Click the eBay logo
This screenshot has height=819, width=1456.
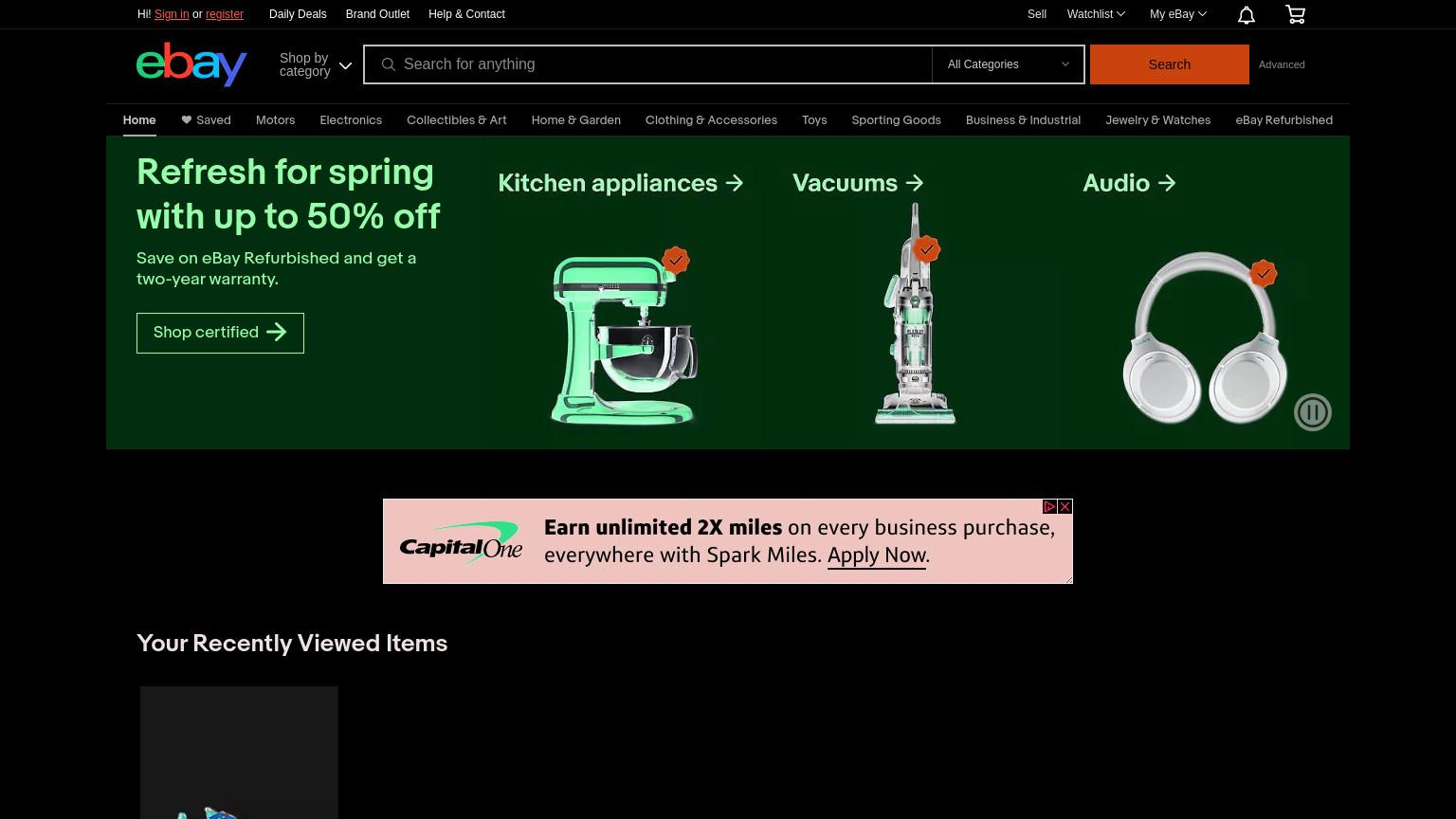click(191, 64)
